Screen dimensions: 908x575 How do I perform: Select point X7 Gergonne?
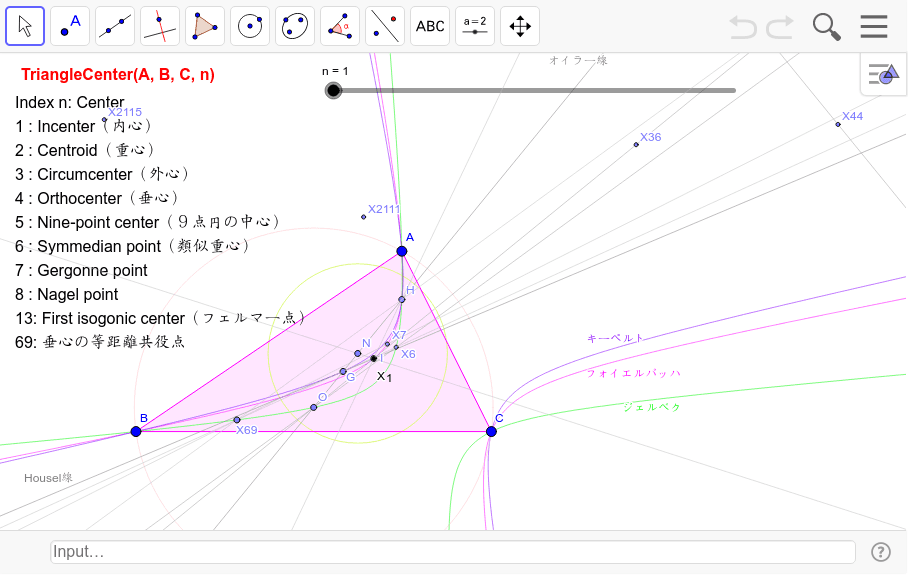(387, 344)
